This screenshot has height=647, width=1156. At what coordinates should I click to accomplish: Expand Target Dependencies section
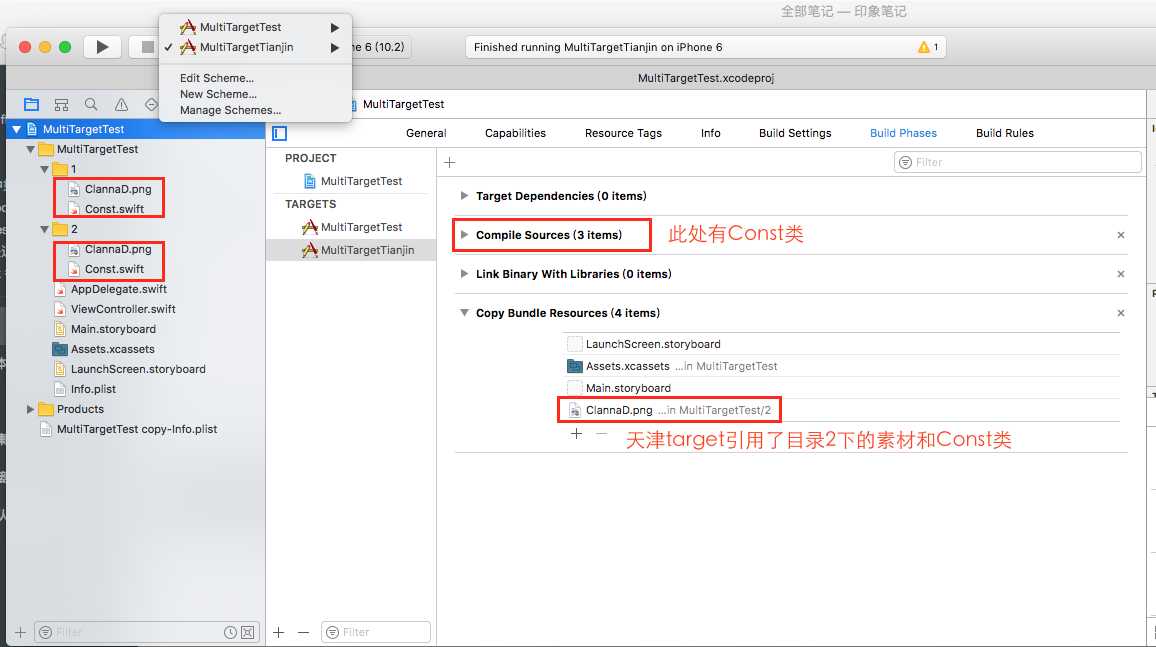[464, 196]
